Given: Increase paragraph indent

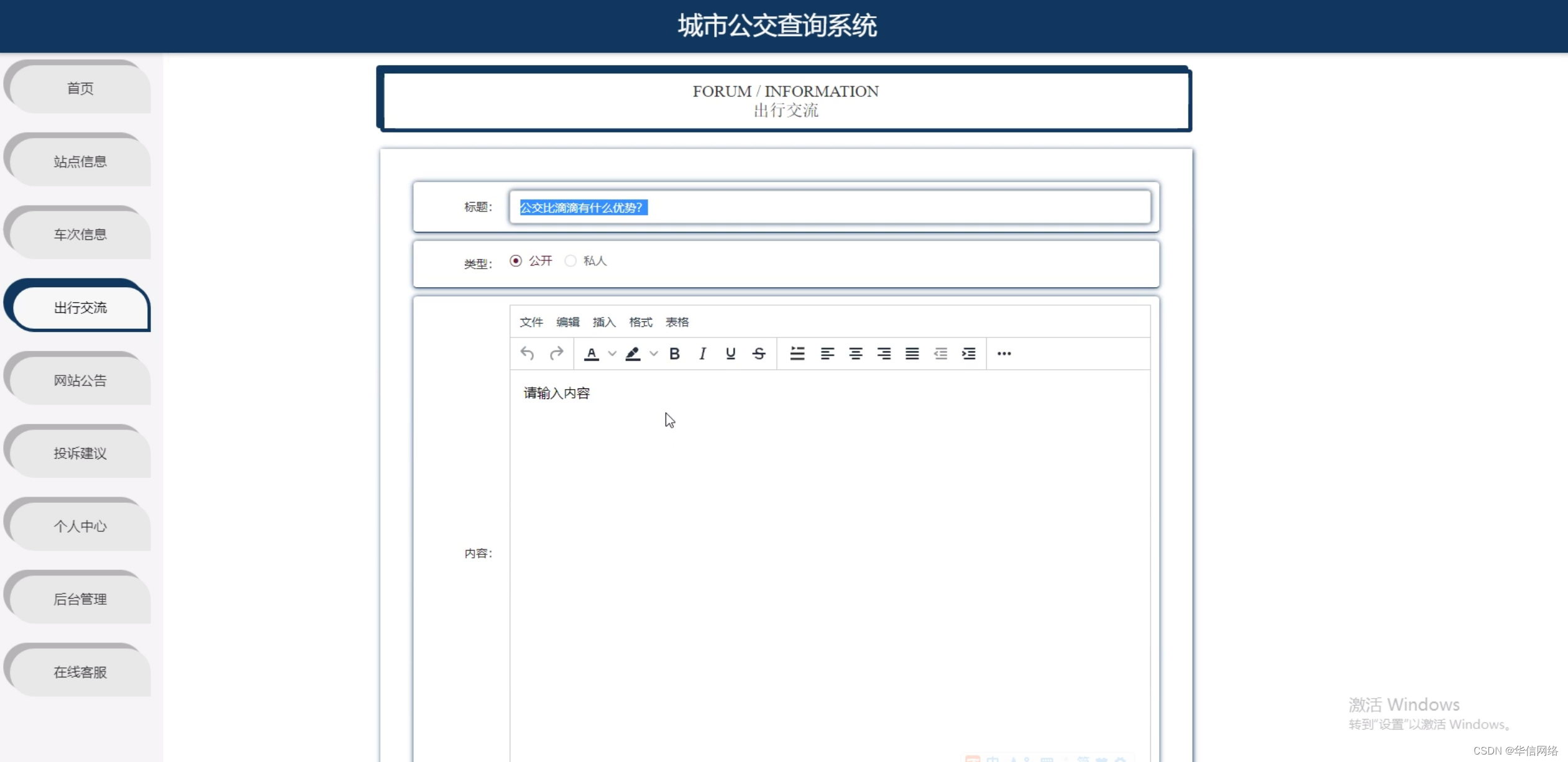Looking at the screenshot, I should click(968, 354).
